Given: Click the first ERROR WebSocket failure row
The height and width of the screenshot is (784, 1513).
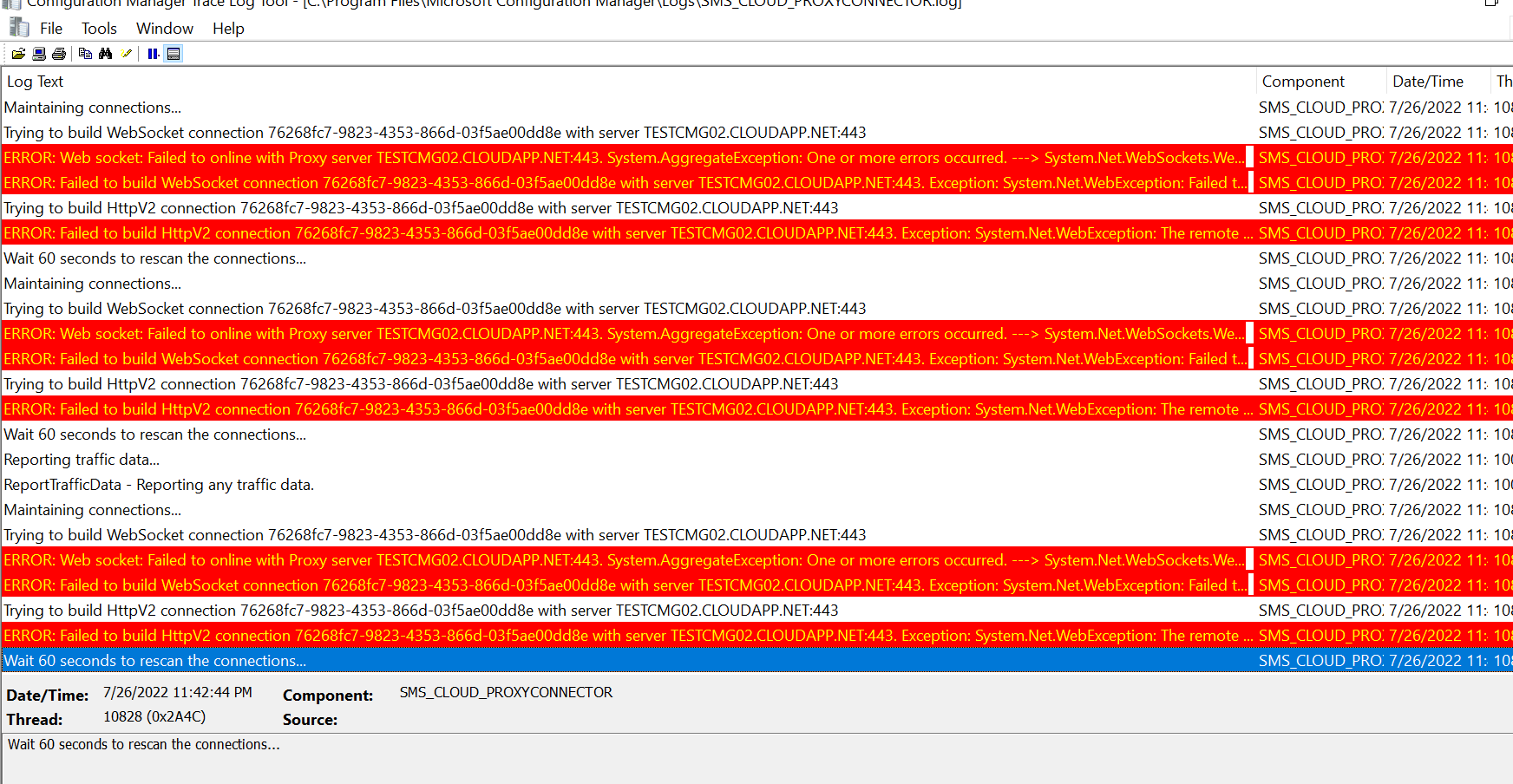Looking at the screenshot, I should [347, 157].
